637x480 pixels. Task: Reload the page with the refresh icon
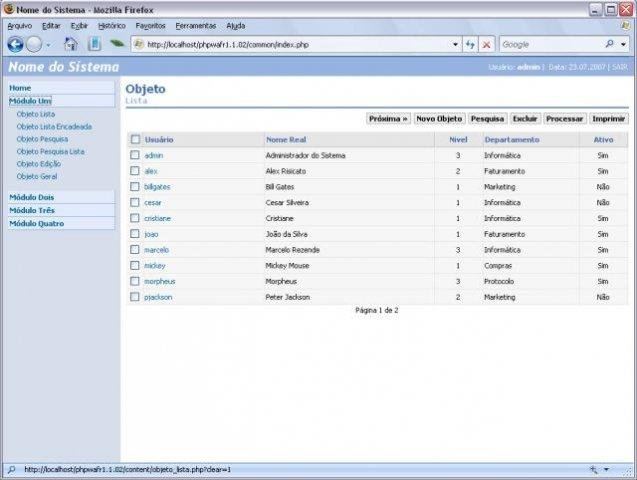[470, 45]
